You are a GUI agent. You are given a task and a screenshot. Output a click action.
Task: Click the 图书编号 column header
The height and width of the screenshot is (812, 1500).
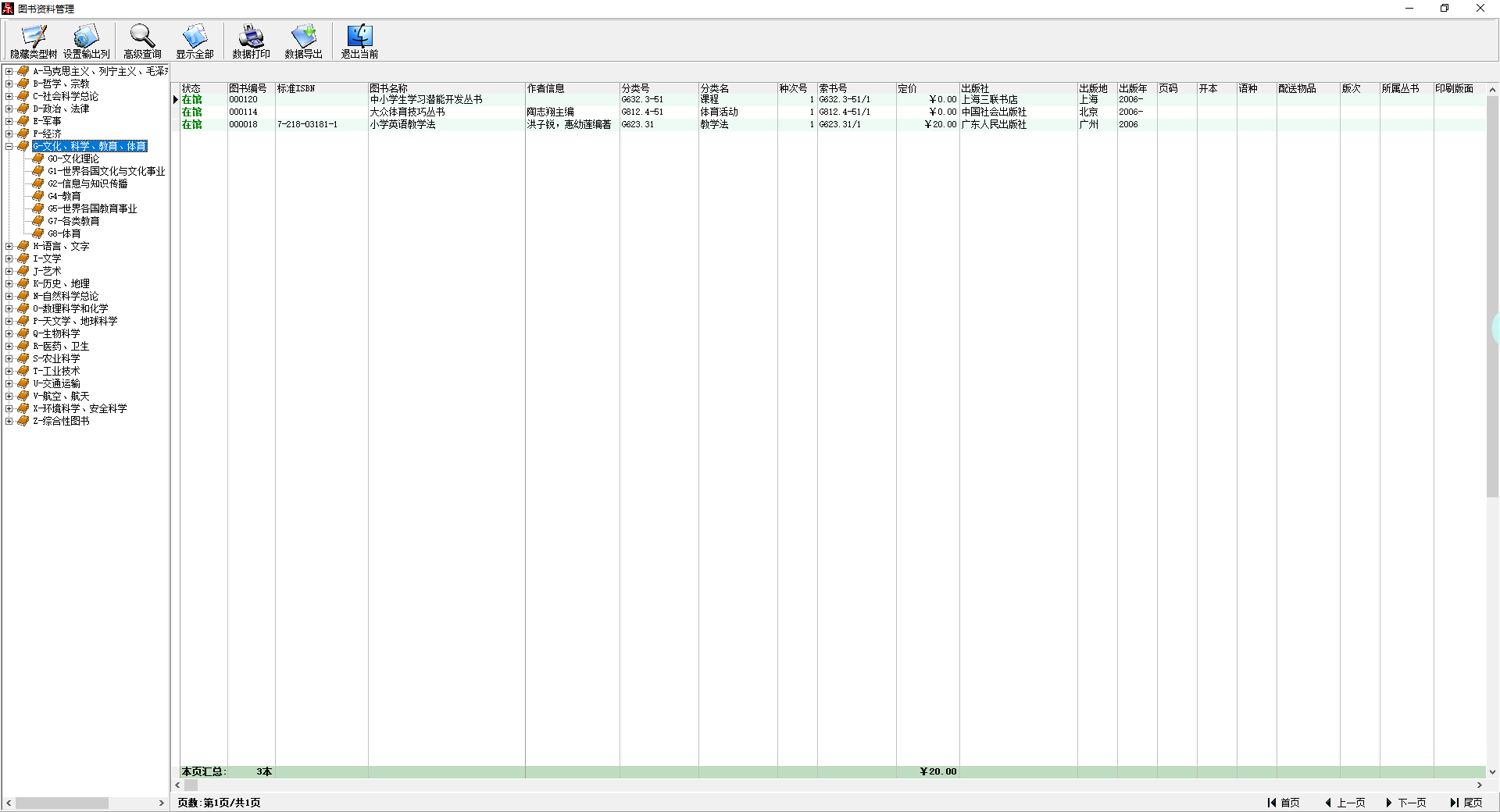tap(251, 88)
